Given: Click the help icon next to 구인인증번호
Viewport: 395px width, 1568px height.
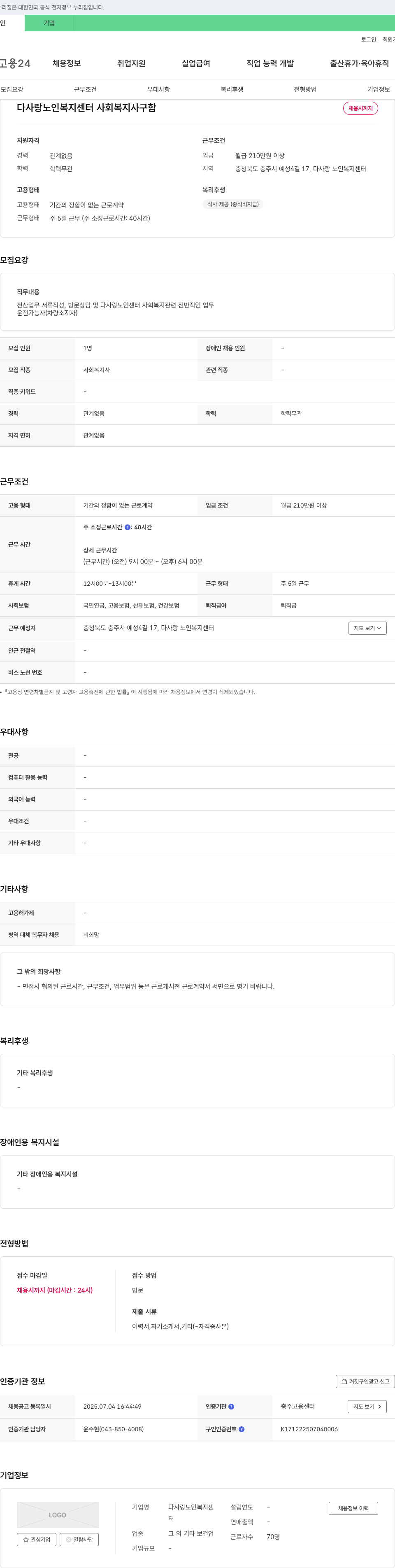Looking at the screenshot, I should [x=242, y=1429].
